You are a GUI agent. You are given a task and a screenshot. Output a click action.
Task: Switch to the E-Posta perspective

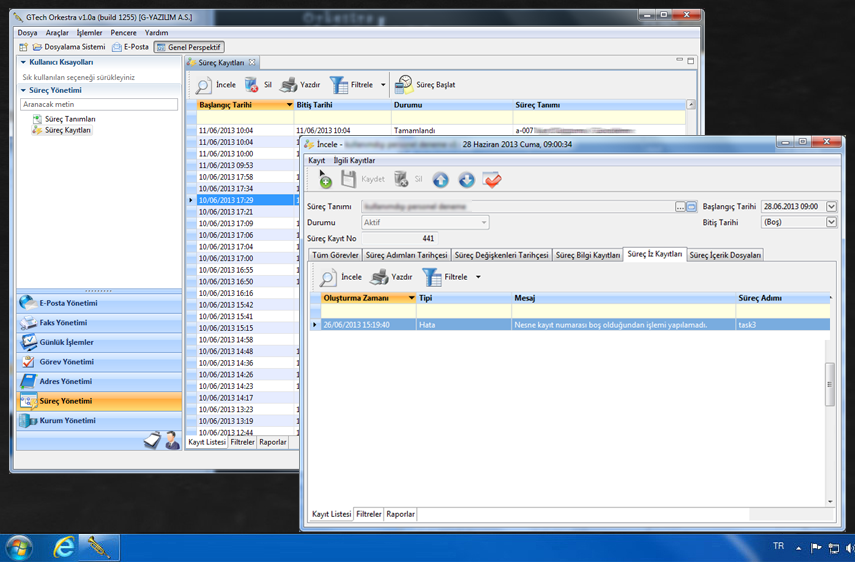tap(130, 47)
